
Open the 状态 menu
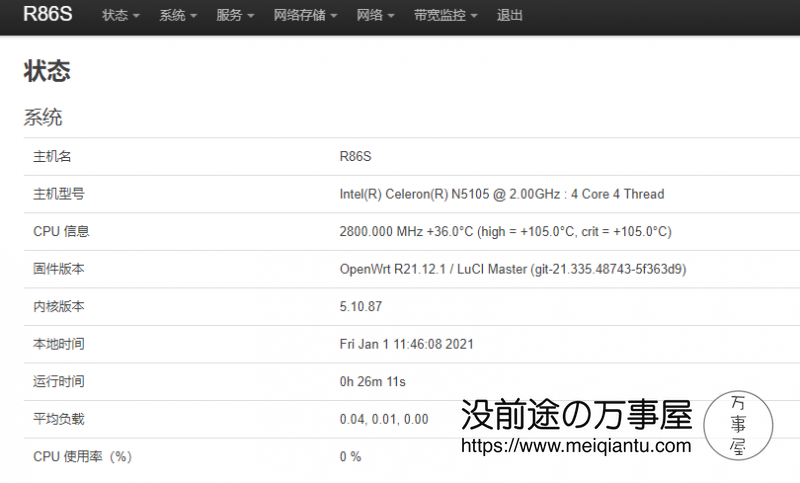pyautogui.click(x=120, y=15)
